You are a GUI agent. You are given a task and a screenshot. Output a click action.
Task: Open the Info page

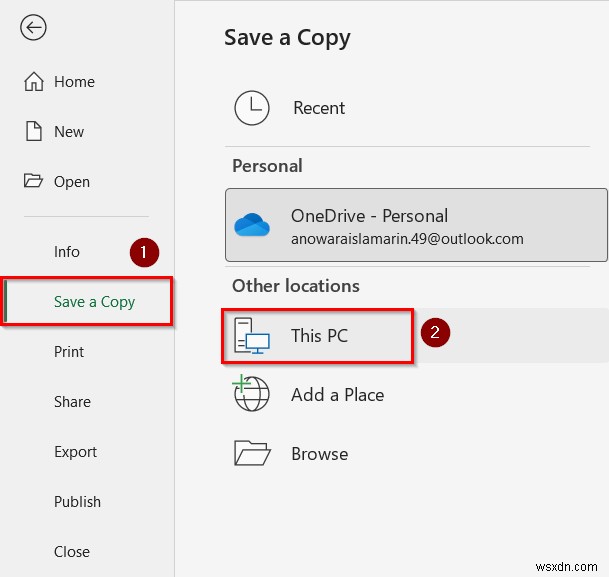point(67,252)
